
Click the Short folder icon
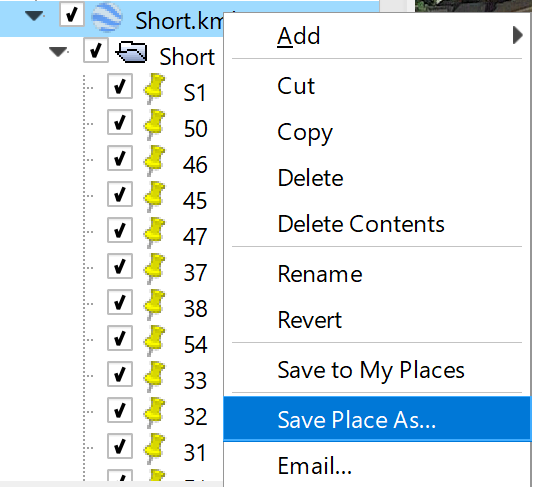[x=131, y=52]
